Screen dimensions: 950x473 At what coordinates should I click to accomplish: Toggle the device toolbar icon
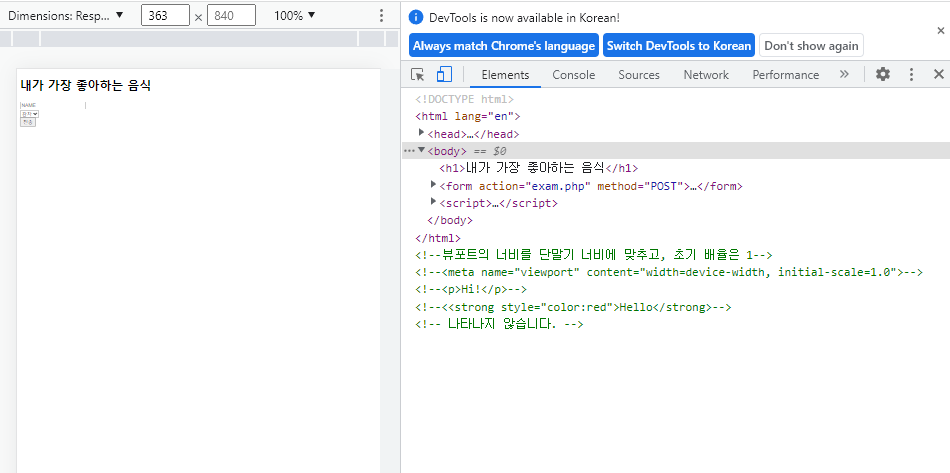point(444,74)
